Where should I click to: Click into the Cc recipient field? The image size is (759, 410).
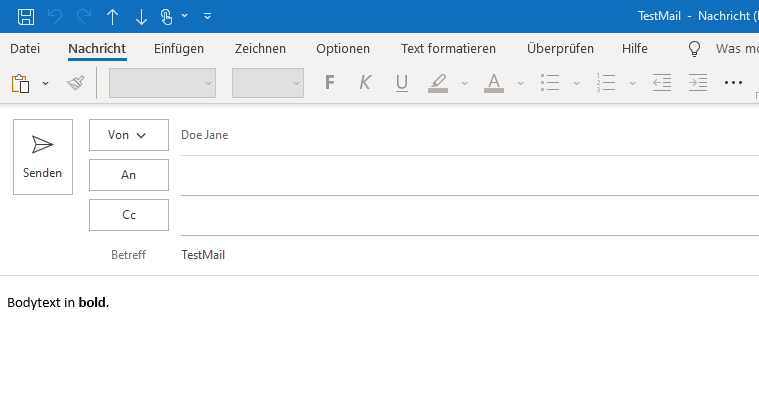point(470,216)
